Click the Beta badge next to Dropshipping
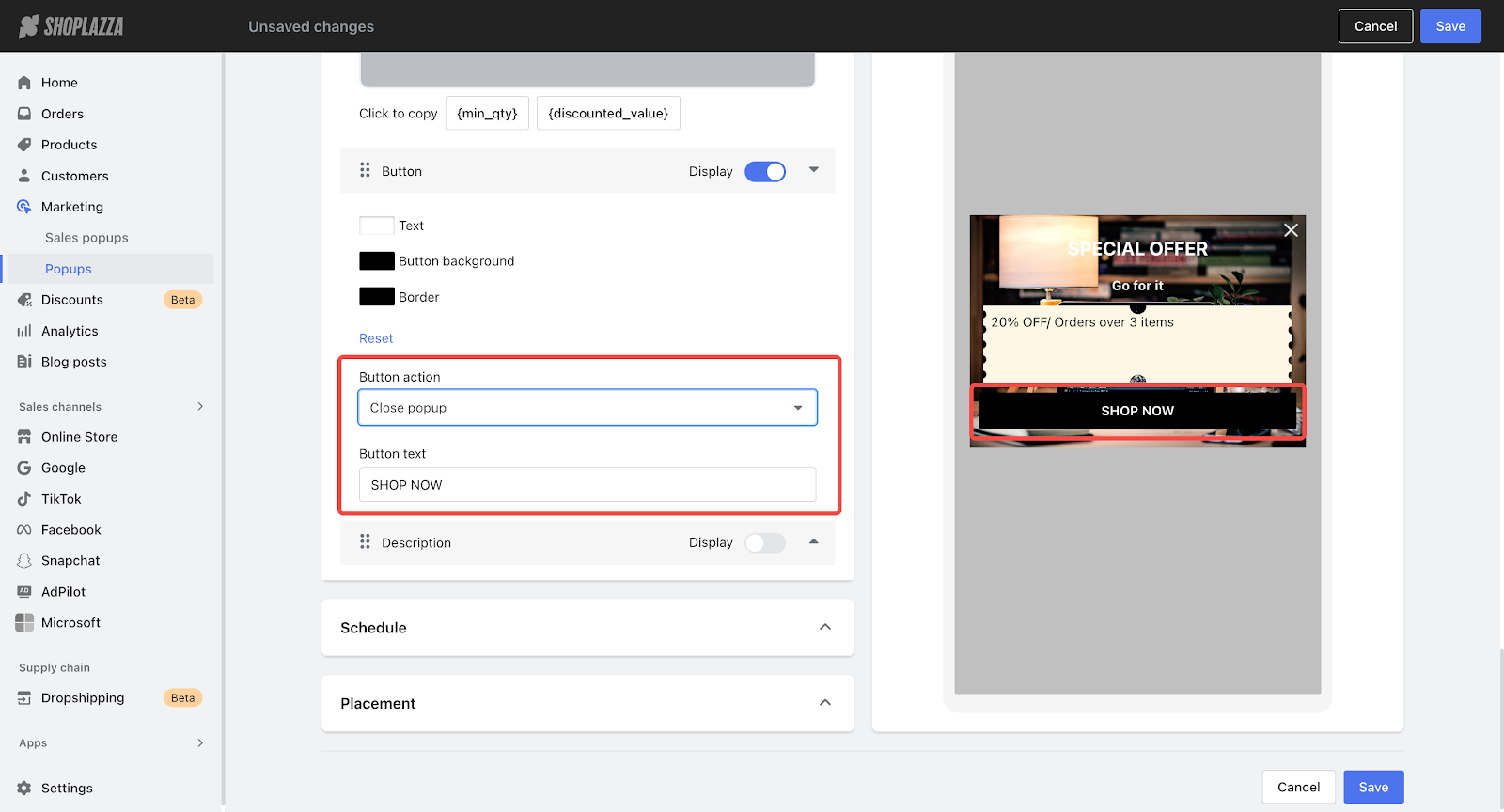Image resolution: width=1504 pixels, height=812 pixels. point(183,698)
